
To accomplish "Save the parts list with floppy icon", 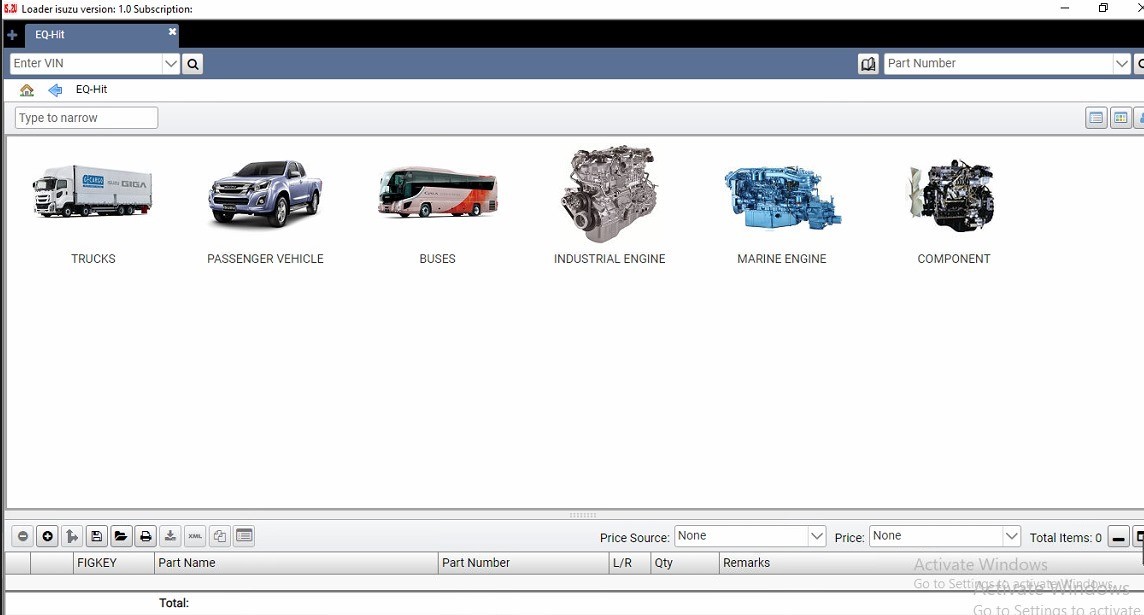I will [96, 536].
